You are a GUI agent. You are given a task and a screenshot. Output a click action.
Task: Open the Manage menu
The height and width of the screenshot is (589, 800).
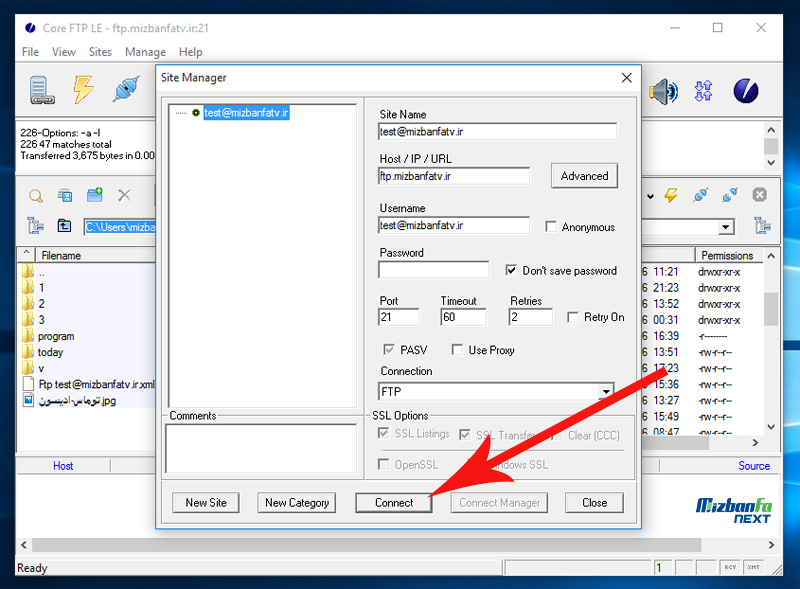pos(145,52)
